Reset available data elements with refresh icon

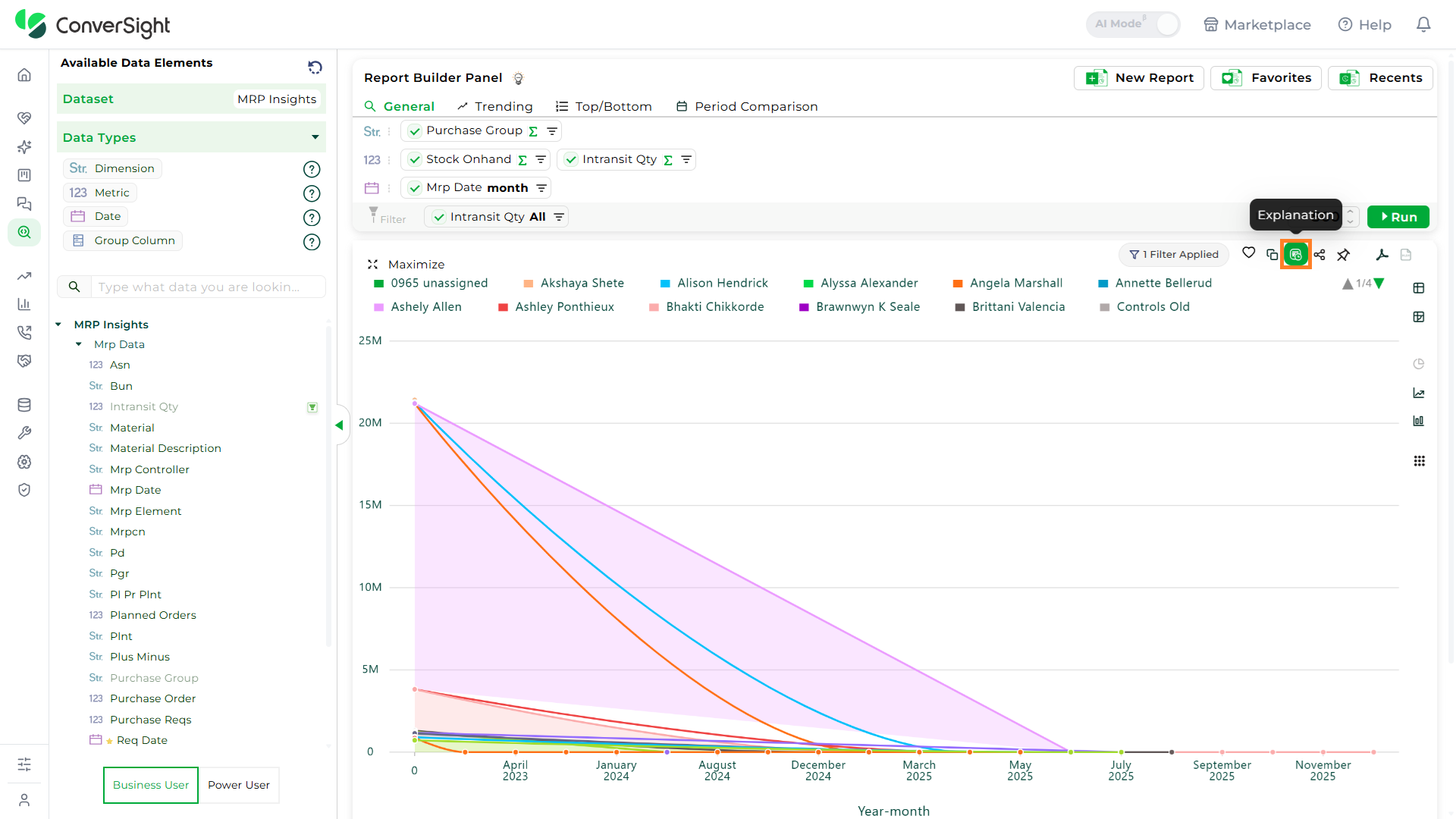(x=315, y=67)
